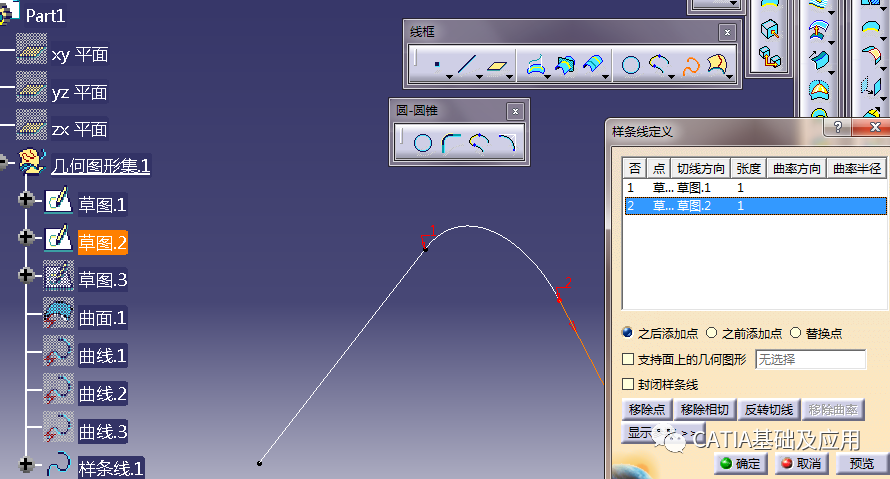Select the Corner tool in 圆-圆锥 toolbar
The height and width of the screenshot is (479, 890).
pos(451,143)
